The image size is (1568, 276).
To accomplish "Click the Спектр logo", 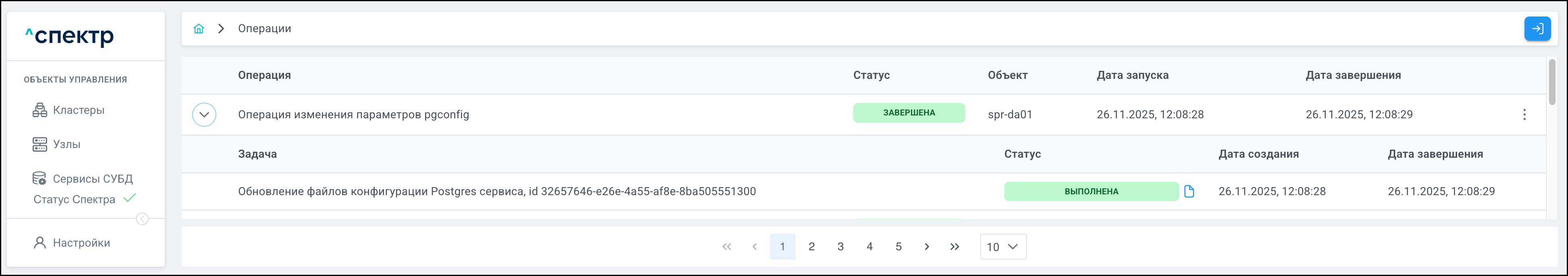I will point(69,36).
